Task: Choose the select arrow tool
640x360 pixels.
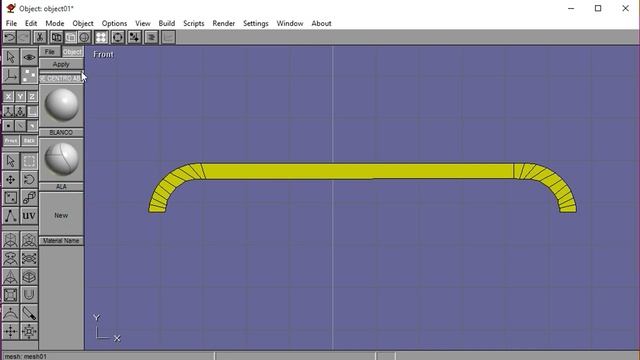Action: pyautogui.click(x=11, y=161)
